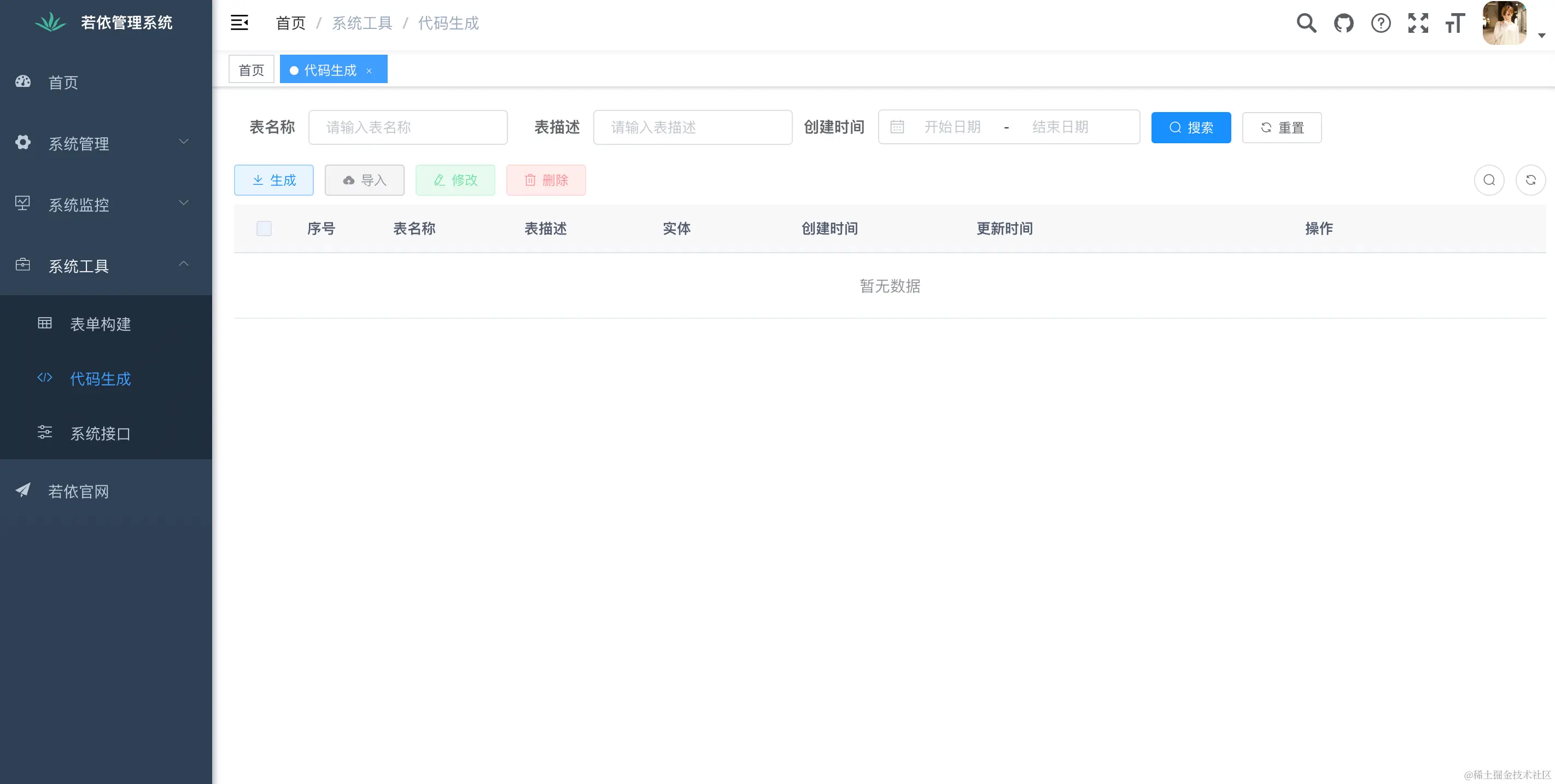Collapse sidebar with hamburger icon
1555x784 pixels.
(239, 23)
